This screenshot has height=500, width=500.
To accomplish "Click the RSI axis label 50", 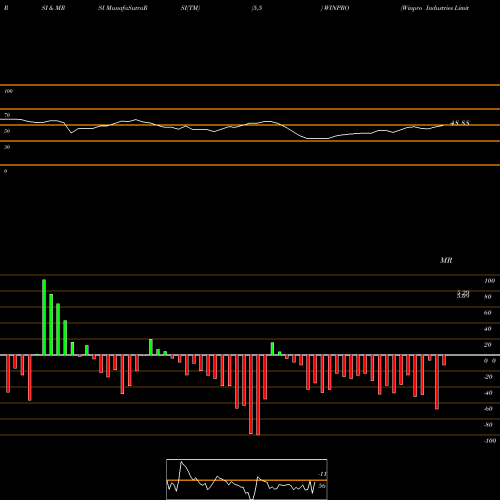I will [7, 131].
